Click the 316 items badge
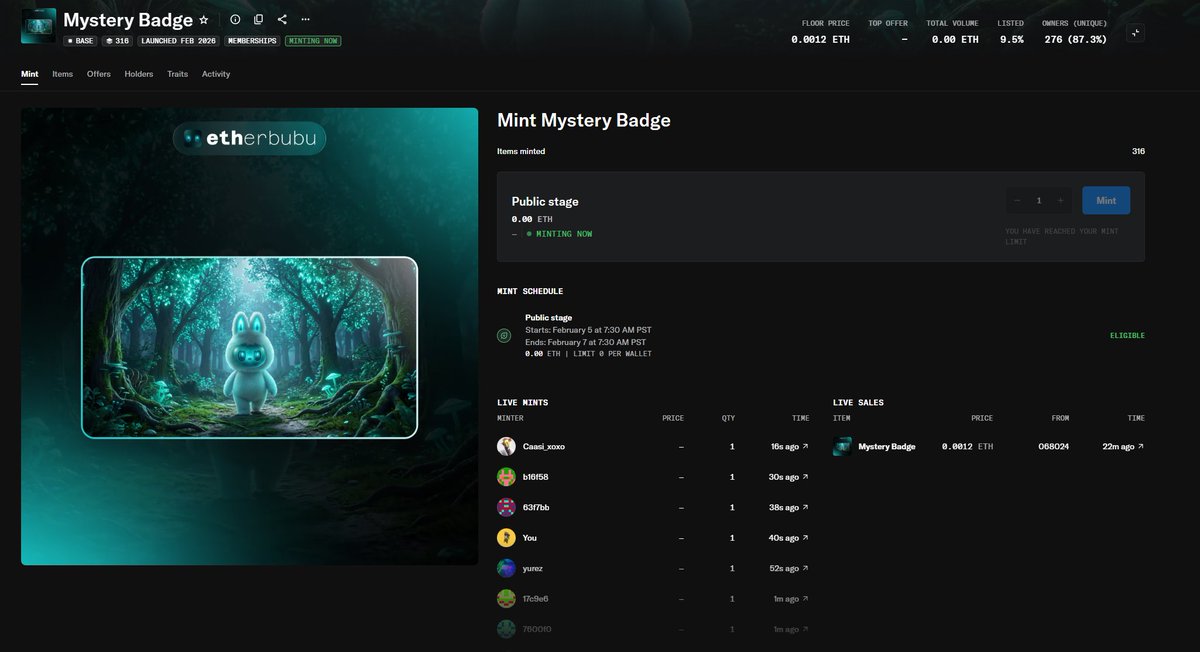Viewport: 1200px width, 652px height. 118,41
